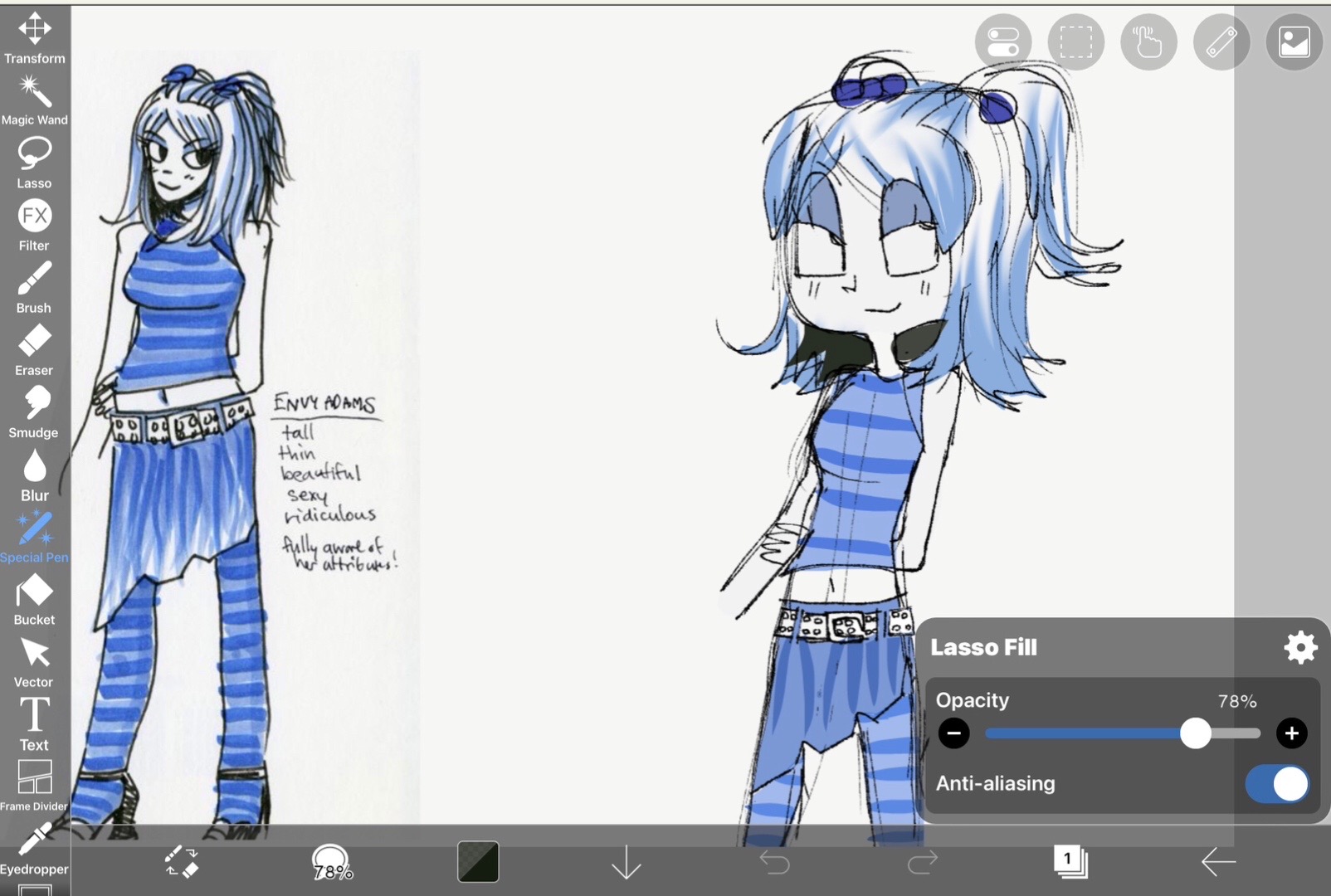Activate the Text tool
This screenshot has width=1331, height=896.
[x=34, y=723]
